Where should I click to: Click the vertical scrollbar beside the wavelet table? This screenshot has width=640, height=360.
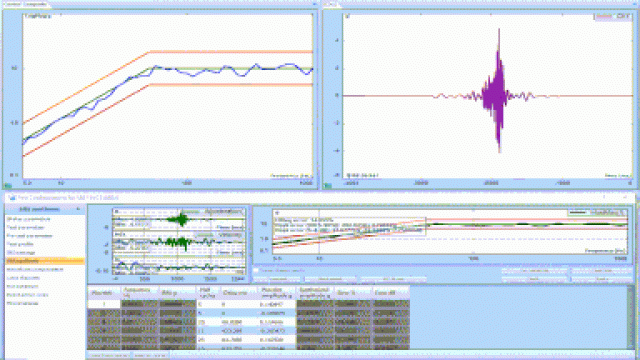[631, 317]
